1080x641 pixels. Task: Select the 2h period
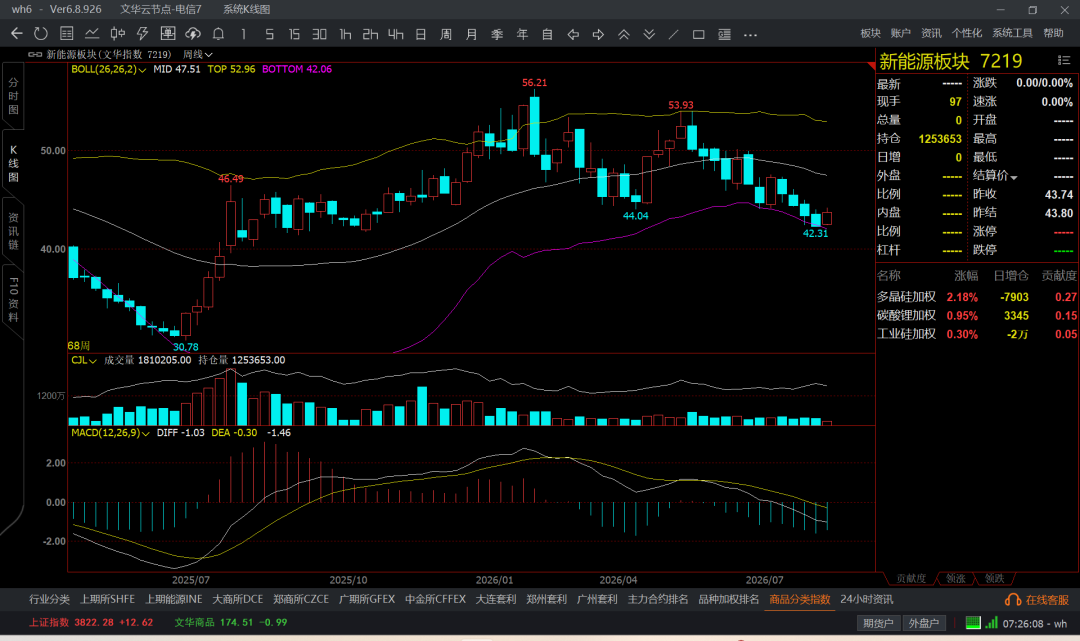pyautogui.click(x=371, y=34)
